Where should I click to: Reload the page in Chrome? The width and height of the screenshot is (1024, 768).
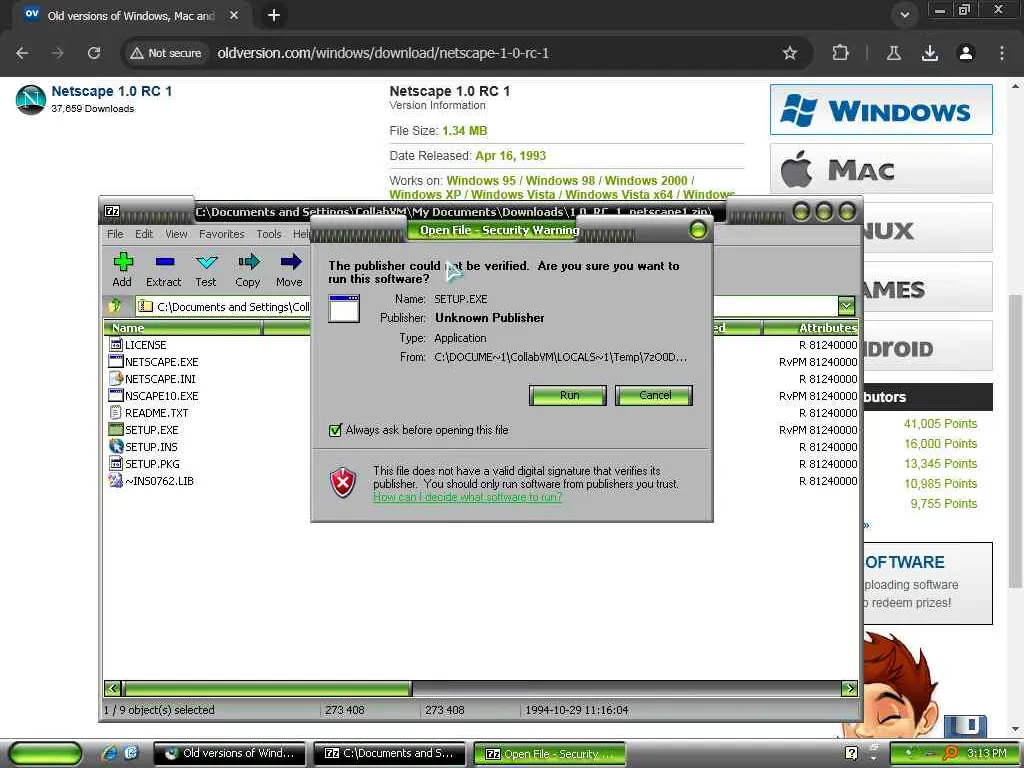coord(94,53)
